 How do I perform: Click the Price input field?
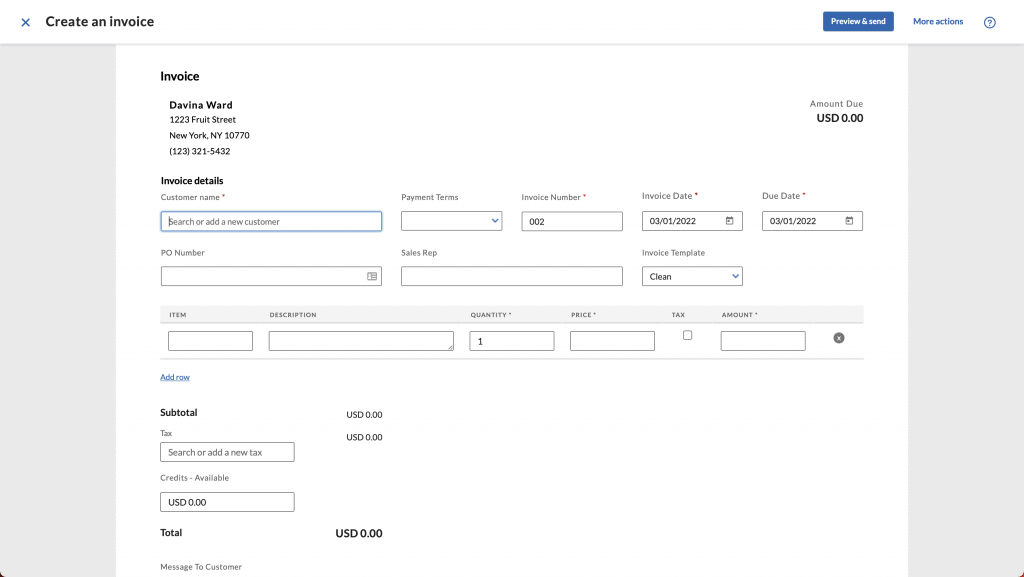612,341
